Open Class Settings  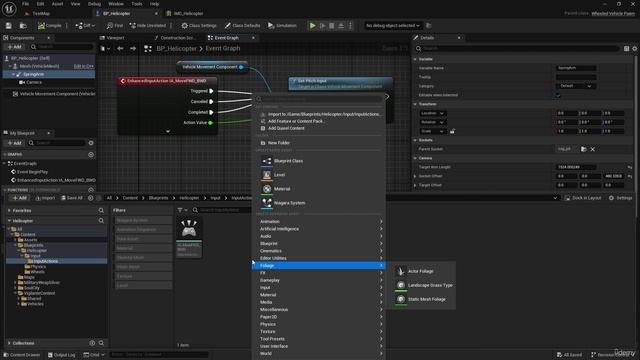199,26
